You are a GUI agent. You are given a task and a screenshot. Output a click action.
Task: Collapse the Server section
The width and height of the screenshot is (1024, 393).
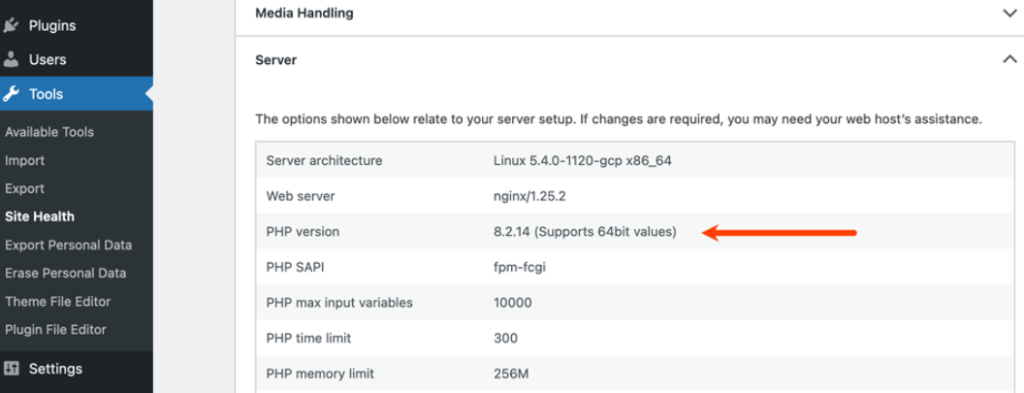click(630, 60)
